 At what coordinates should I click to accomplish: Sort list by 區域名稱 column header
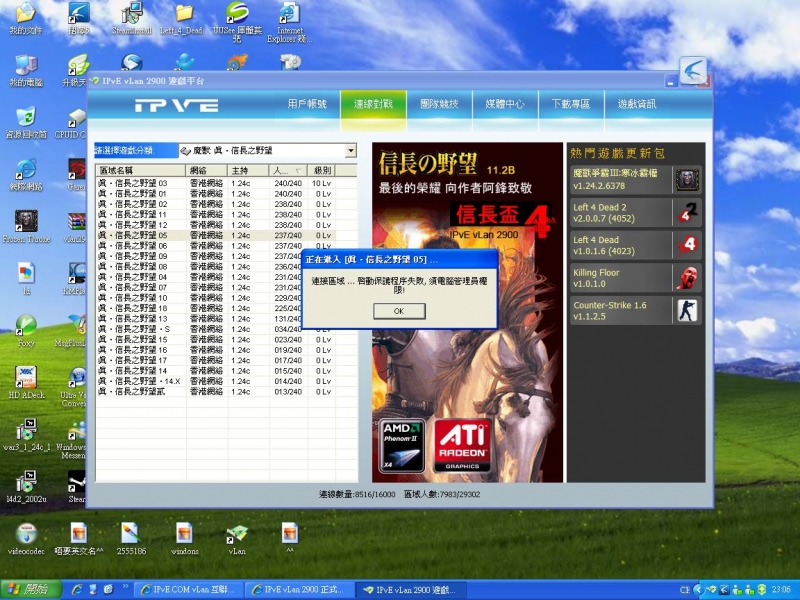[x=141, y=171]
